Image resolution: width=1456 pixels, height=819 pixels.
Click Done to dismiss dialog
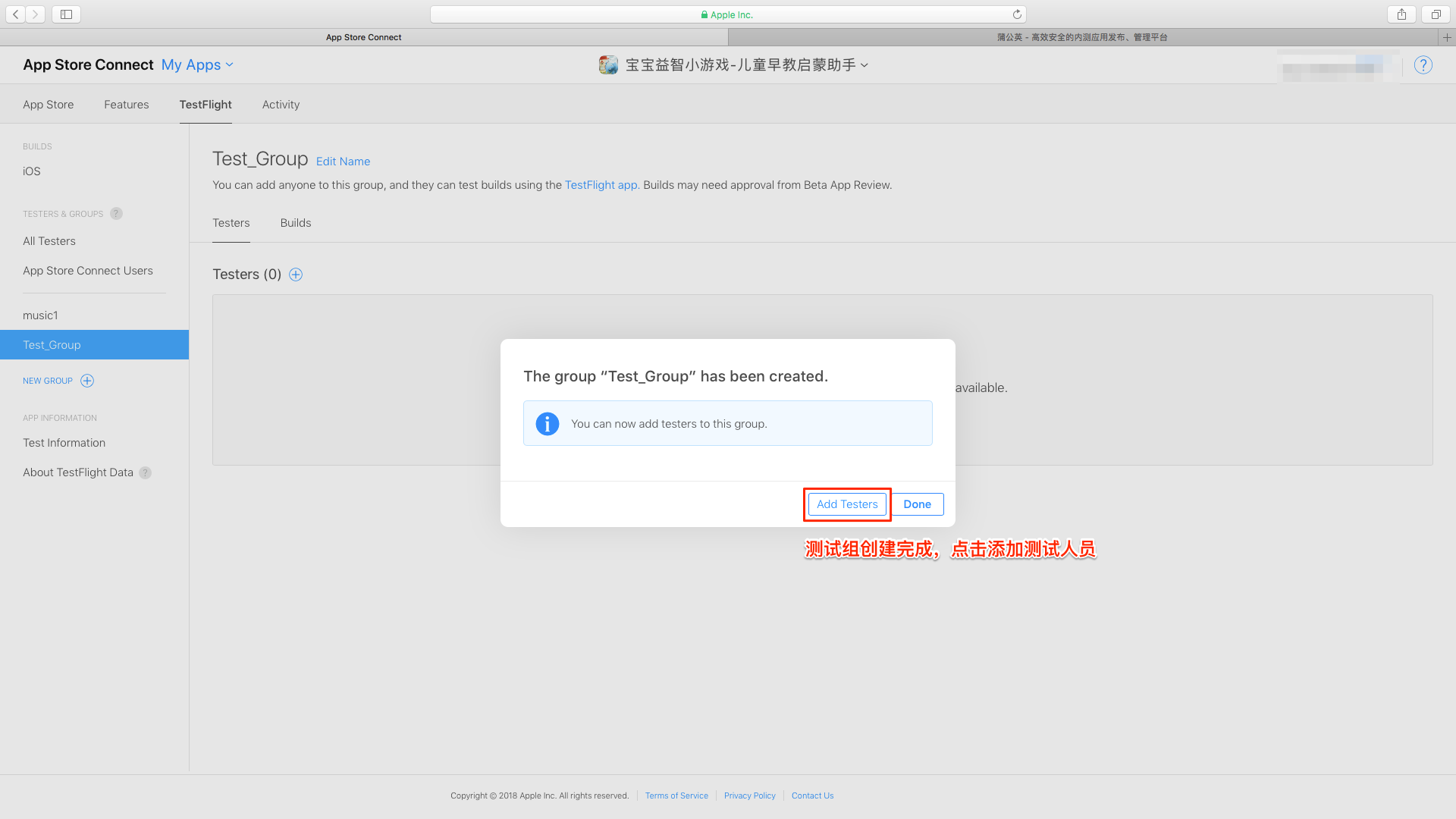pos(918,504)
